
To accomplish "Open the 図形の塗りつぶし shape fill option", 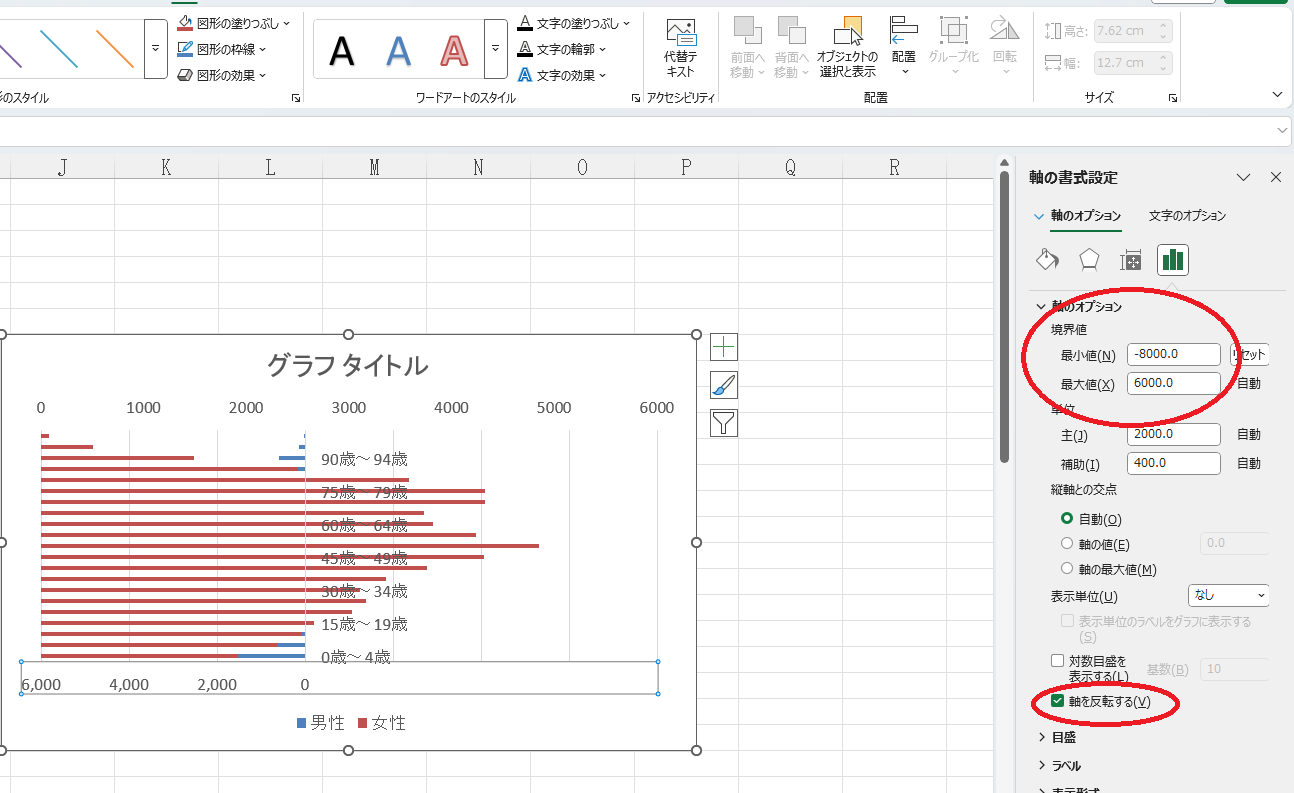I will pos(233,23).
